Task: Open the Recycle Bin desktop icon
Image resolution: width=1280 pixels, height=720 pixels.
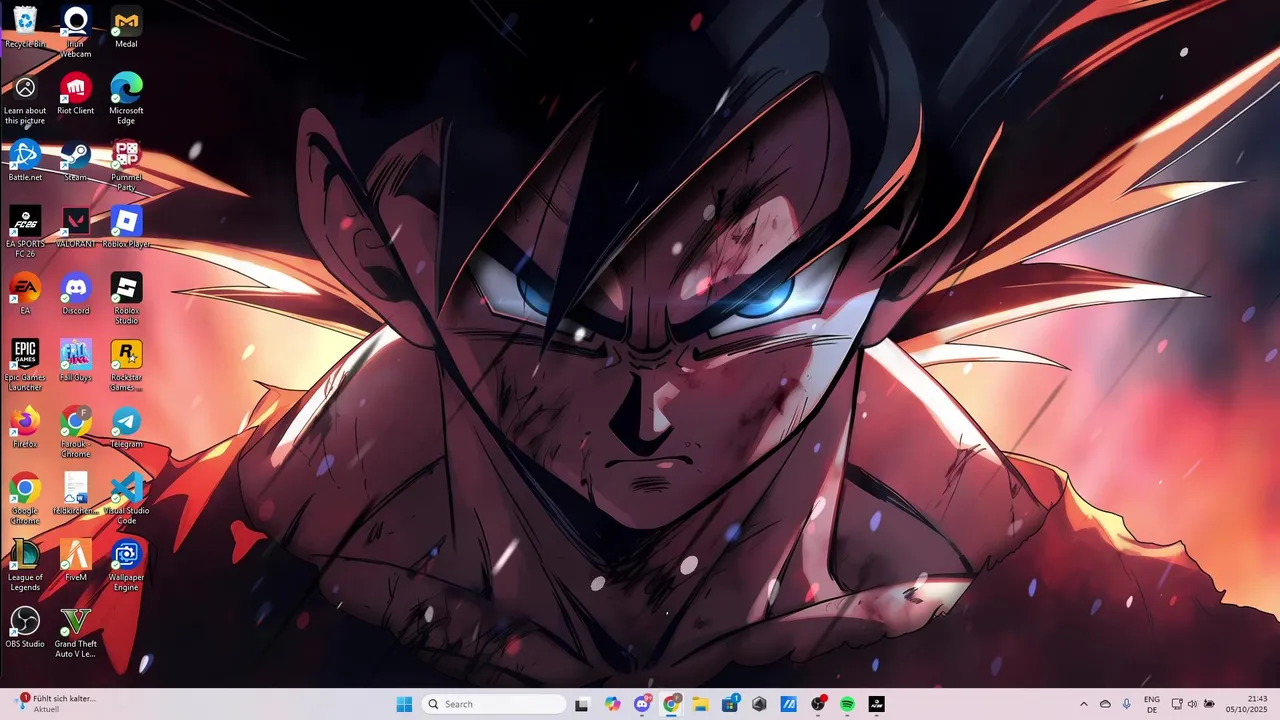Action: coord(25,27)
